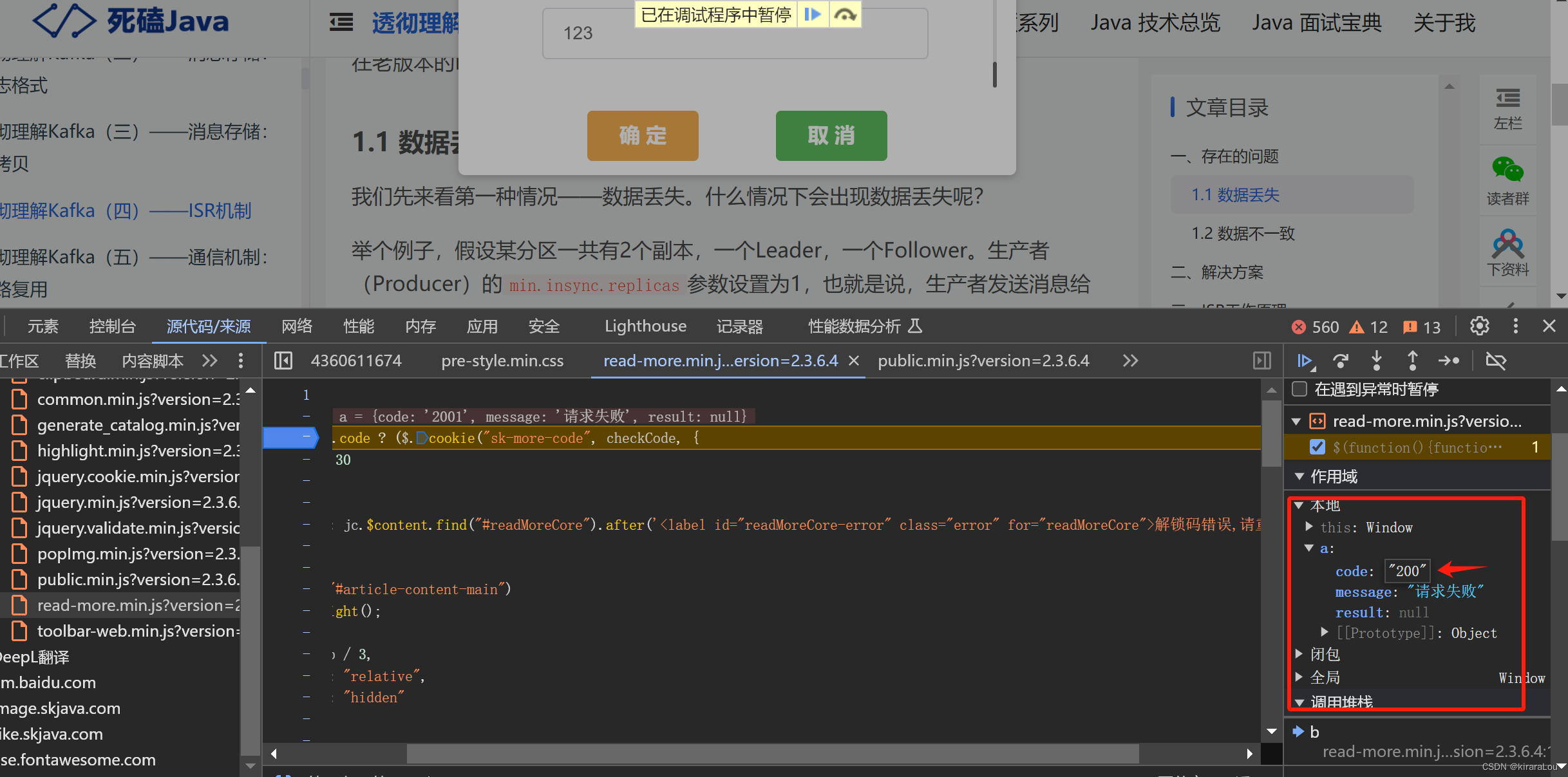Viewport: 1568px width, 777px height.
Task: Deactivate all breakpoints
Action: point(1495,360)
